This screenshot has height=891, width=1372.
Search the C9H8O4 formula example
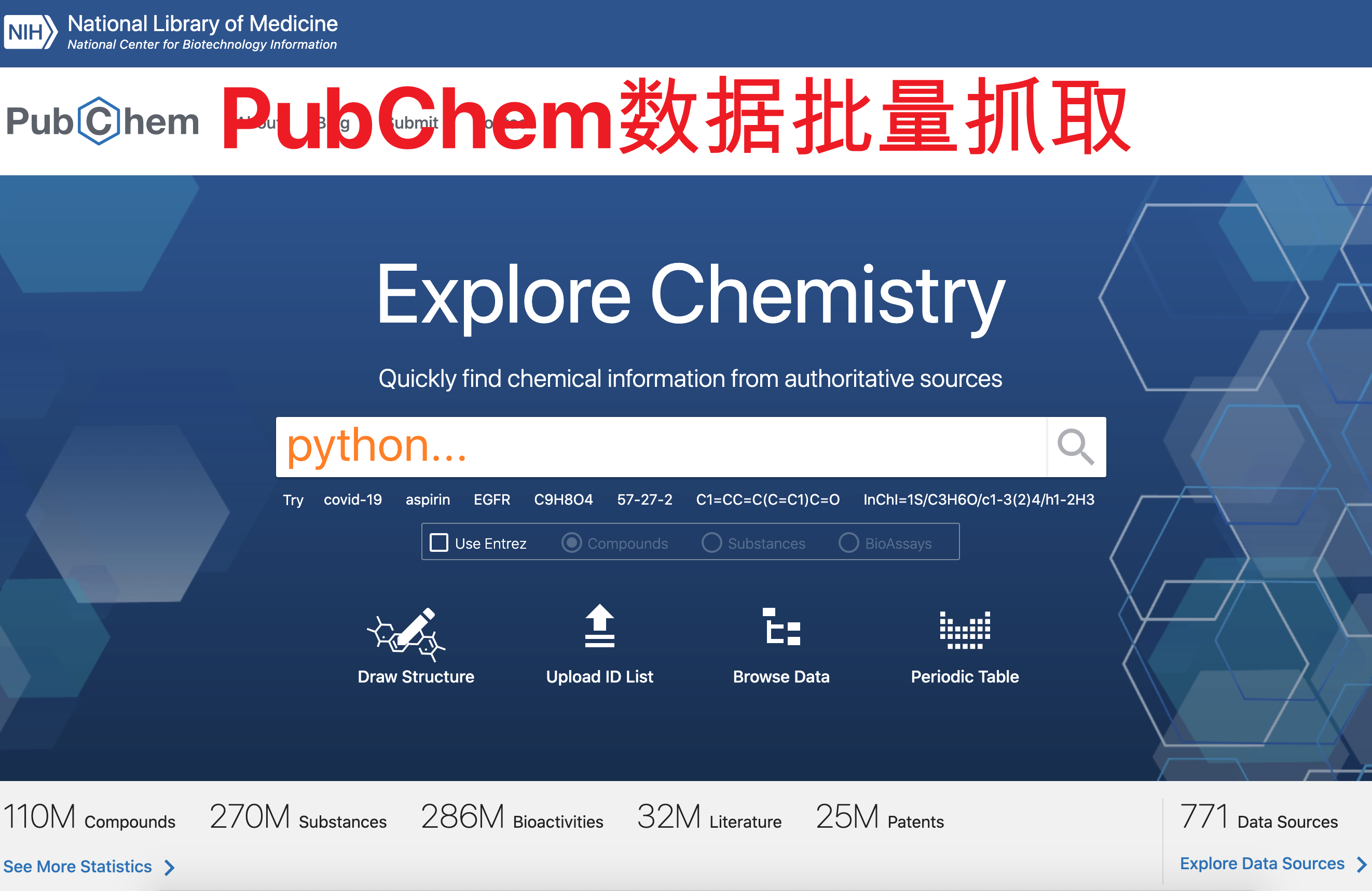coord(564,499)
